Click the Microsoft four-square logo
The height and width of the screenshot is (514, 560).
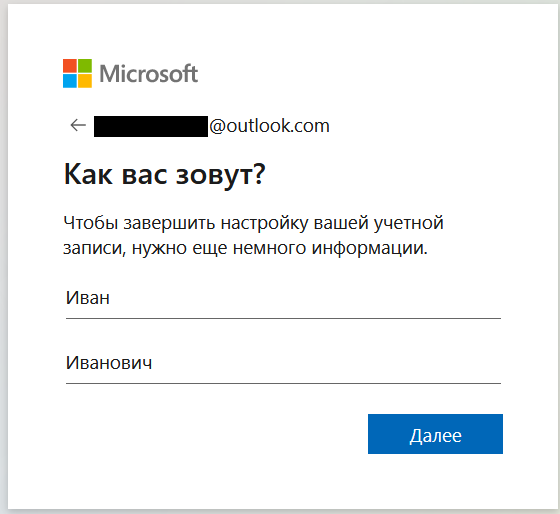pyautogui.click(x=78, y=73)
